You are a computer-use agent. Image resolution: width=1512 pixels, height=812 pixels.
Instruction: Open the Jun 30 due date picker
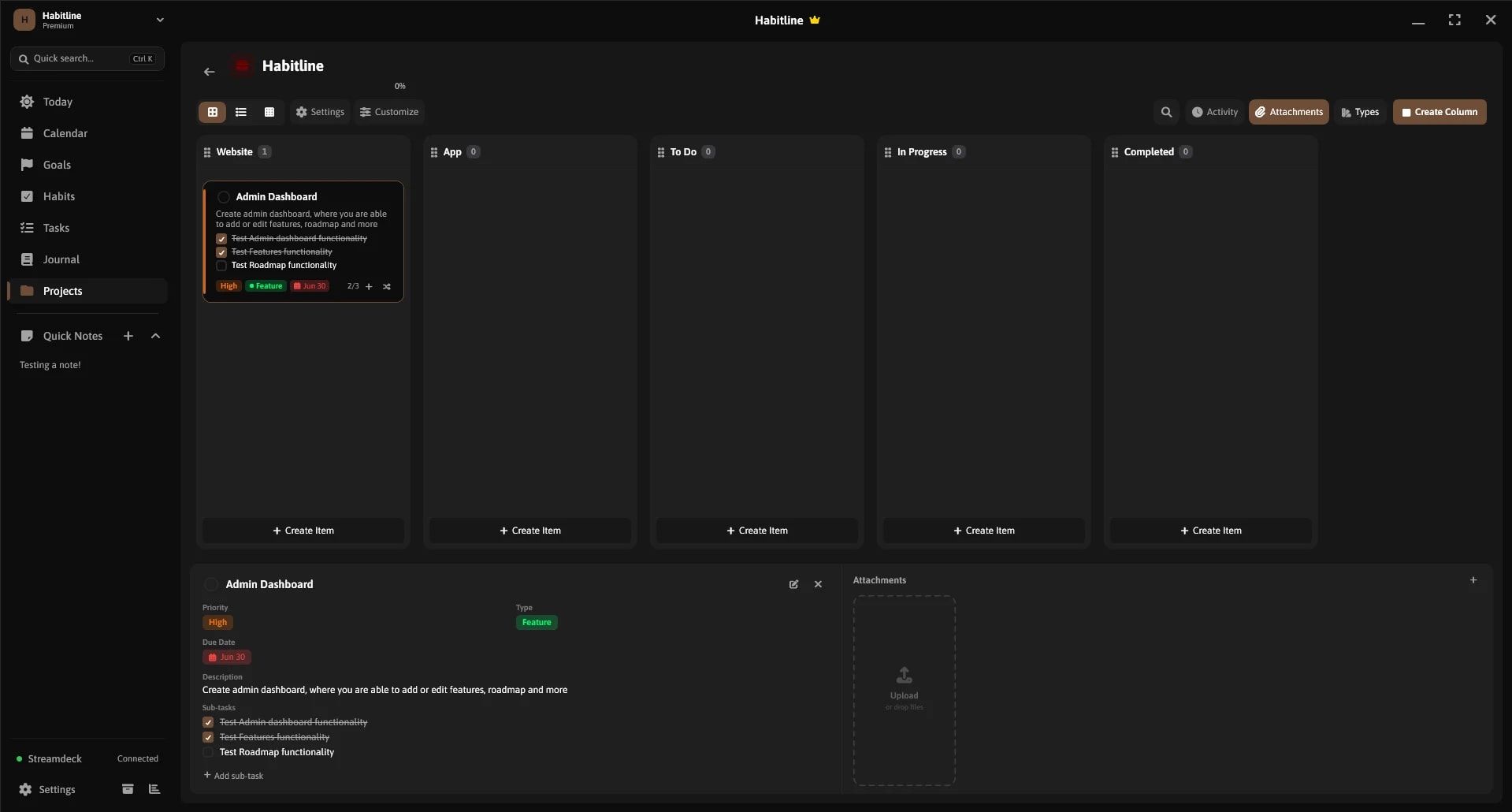pos(227,657)
